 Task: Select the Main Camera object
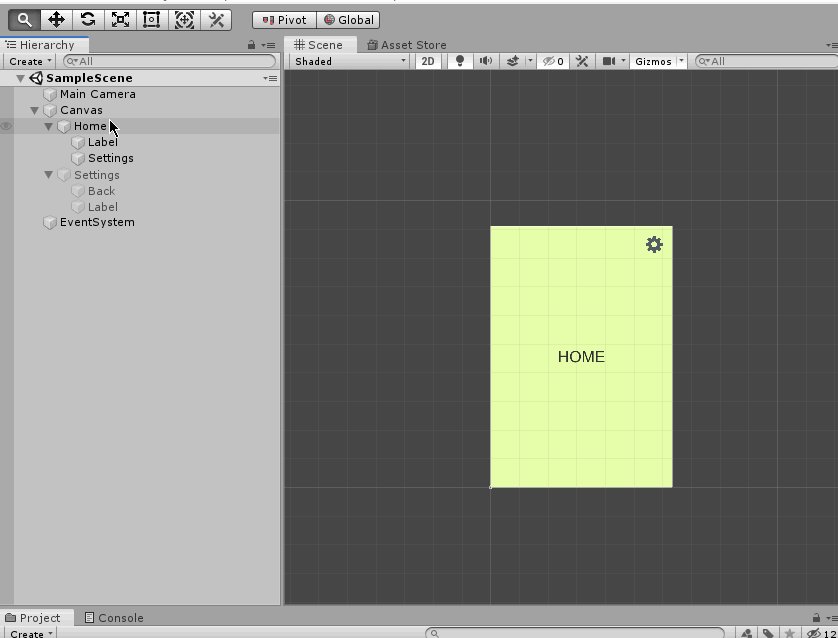(x=98, y=94)
